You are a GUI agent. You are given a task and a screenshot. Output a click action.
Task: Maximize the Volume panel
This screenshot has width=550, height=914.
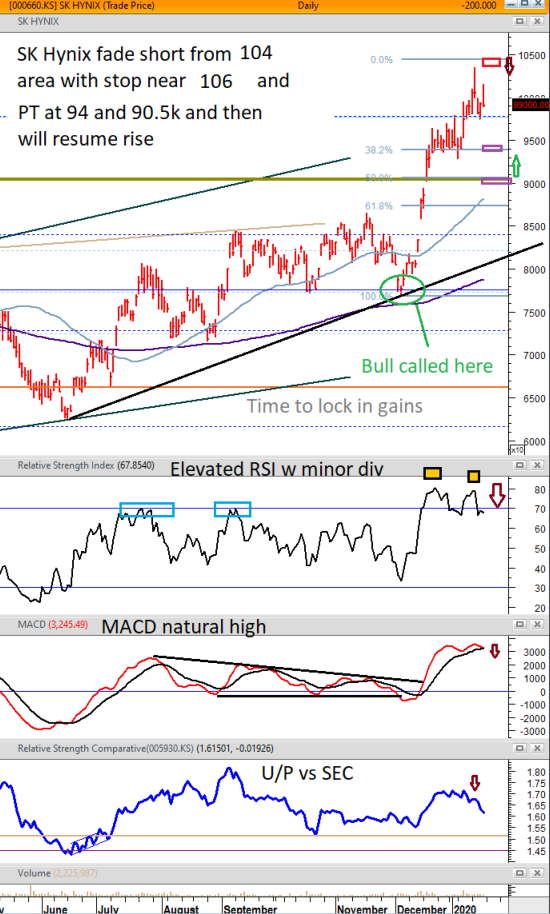coord(520,873)
